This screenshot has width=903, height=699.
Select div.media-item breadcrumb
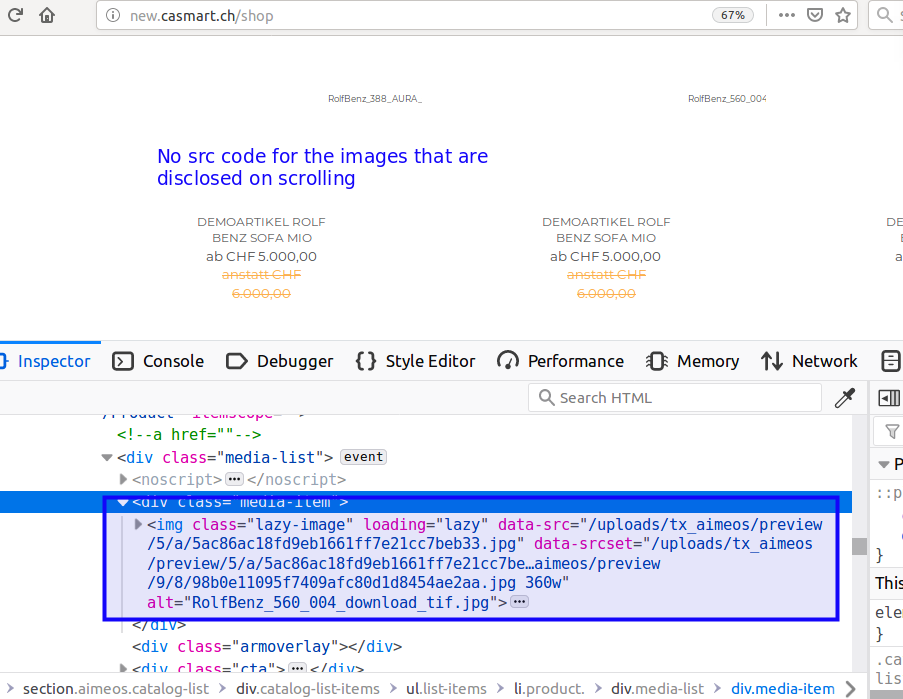pos(783,689)
